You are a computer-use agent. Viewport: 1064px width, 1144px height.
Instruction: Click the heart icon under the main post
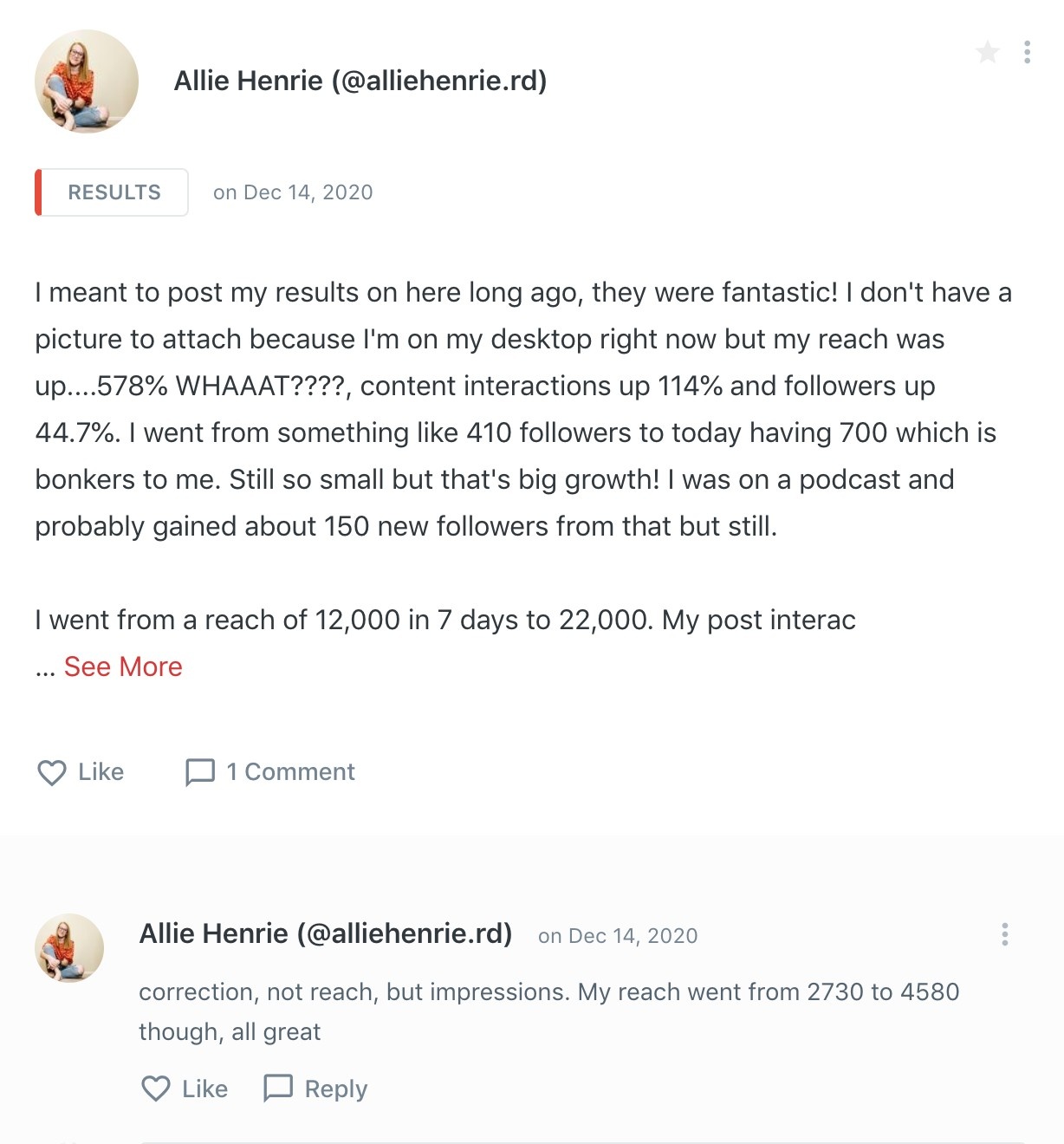coord(52,772)
